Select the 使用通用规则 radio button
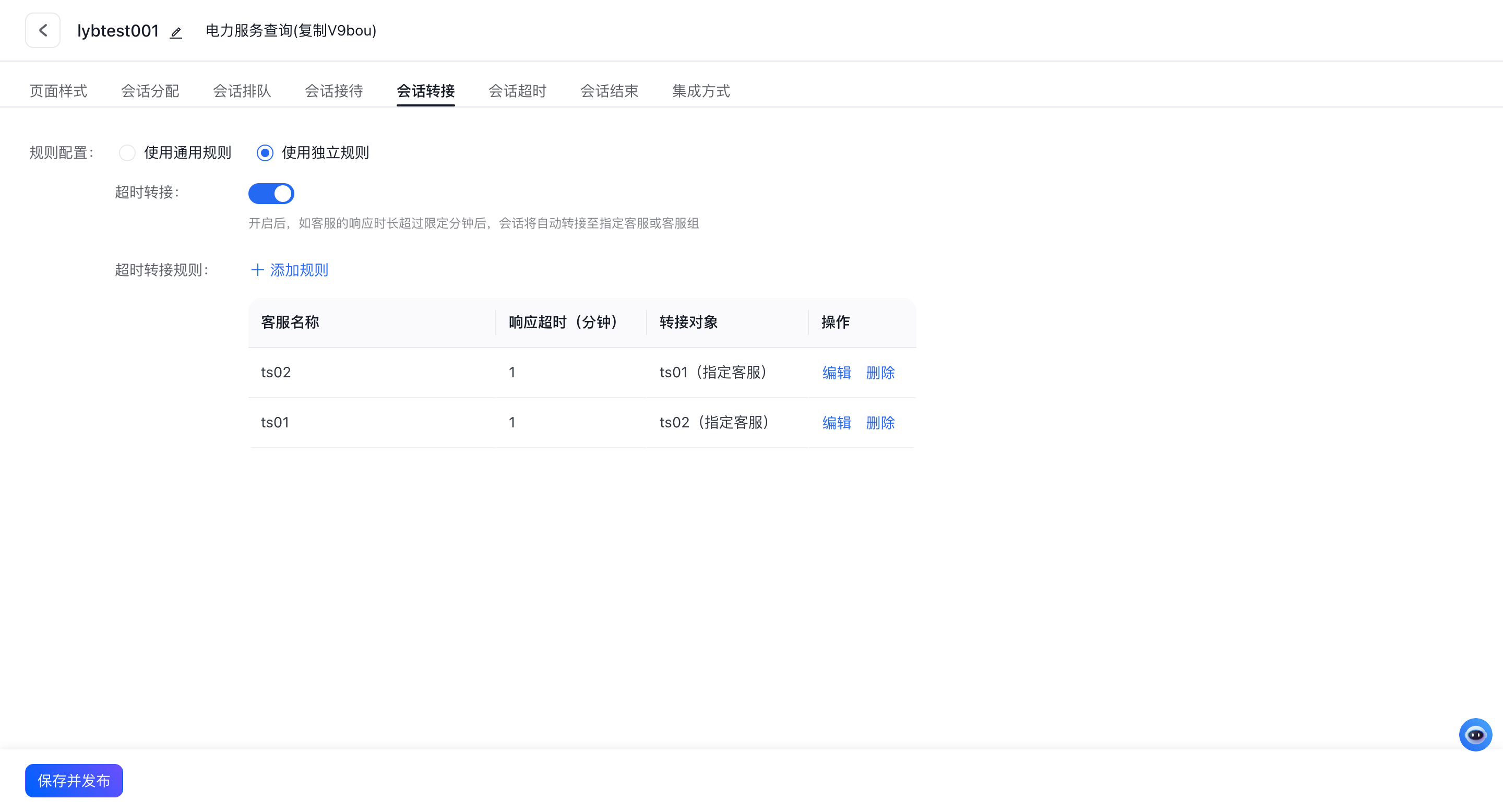The image size is (1503, 812). (127, 152)
